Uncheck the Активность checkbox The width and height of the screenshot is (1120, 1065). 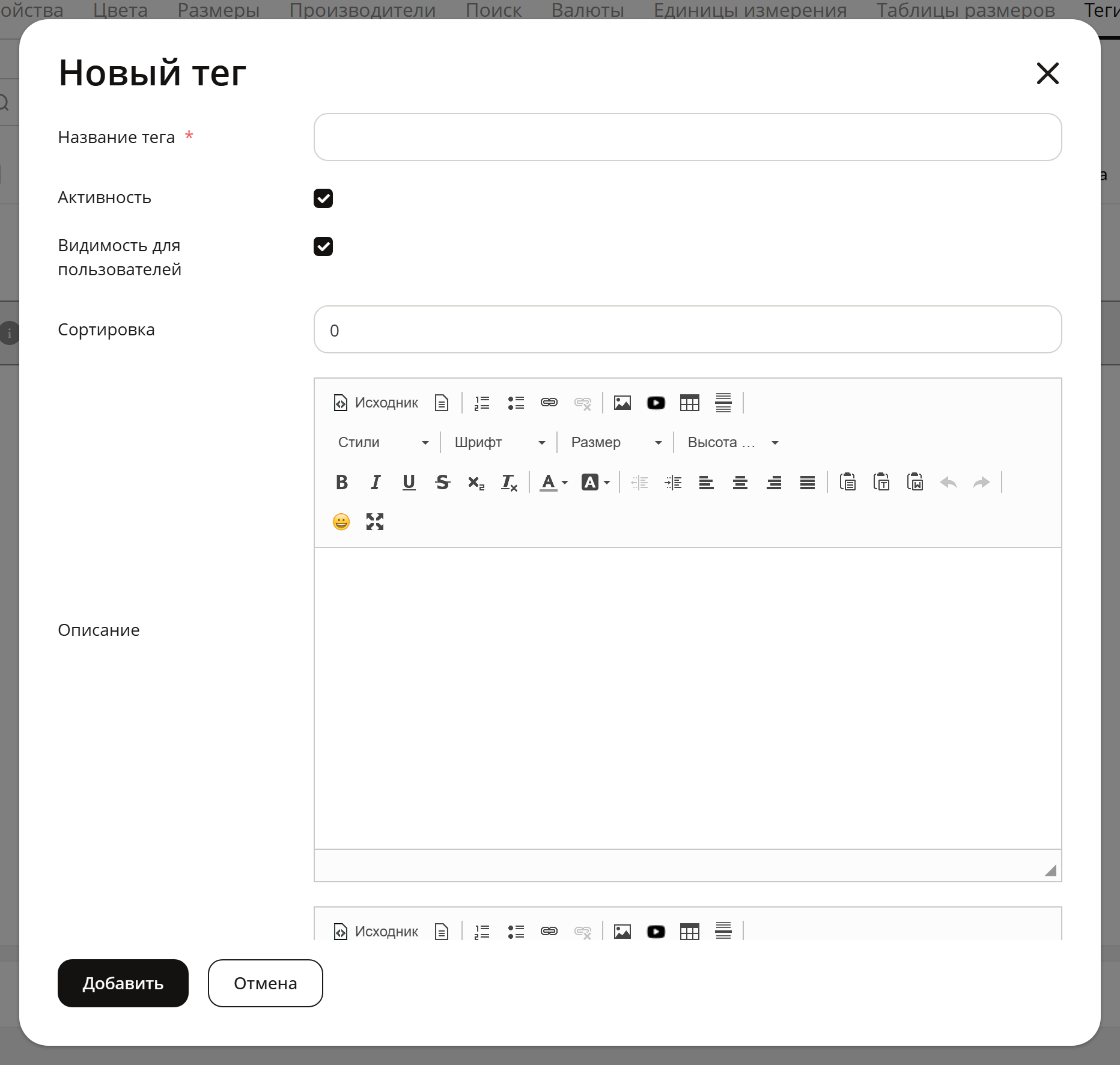pos(323,198)
